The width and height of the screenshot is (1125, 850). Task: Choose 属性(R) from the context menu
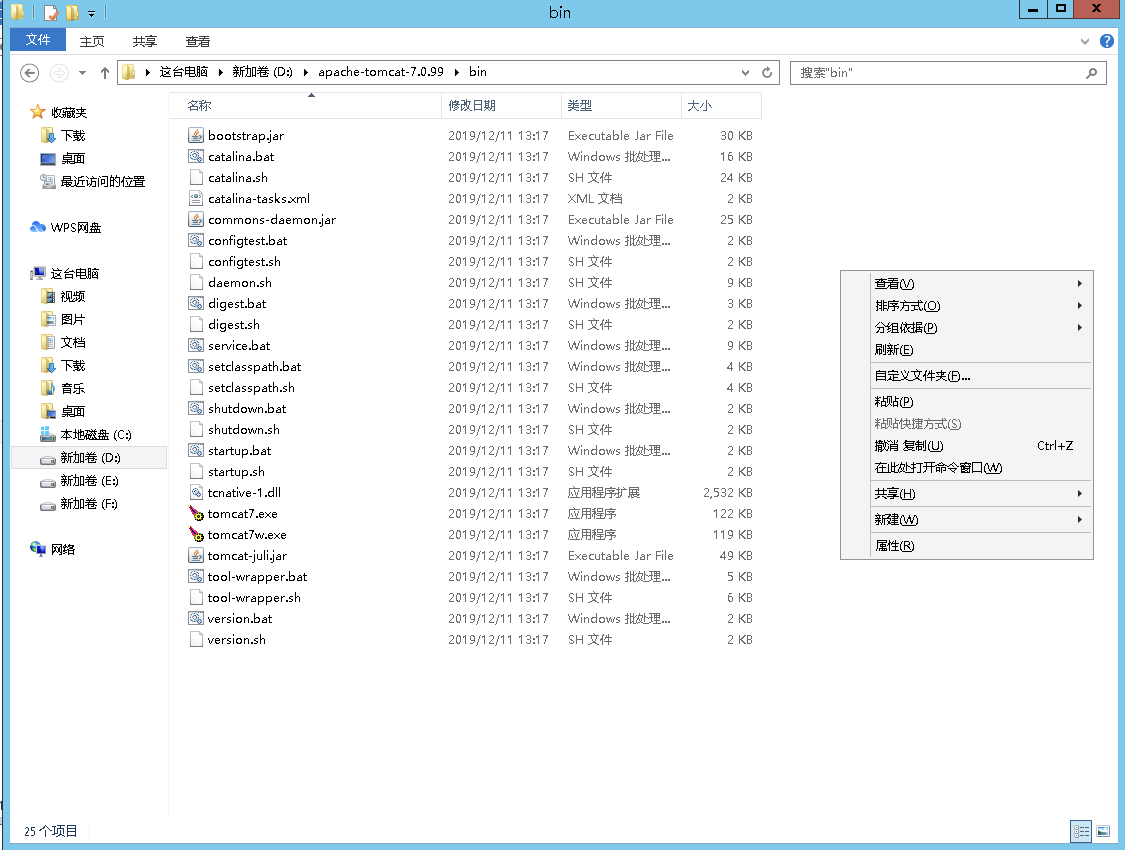[x=894, y=546]
